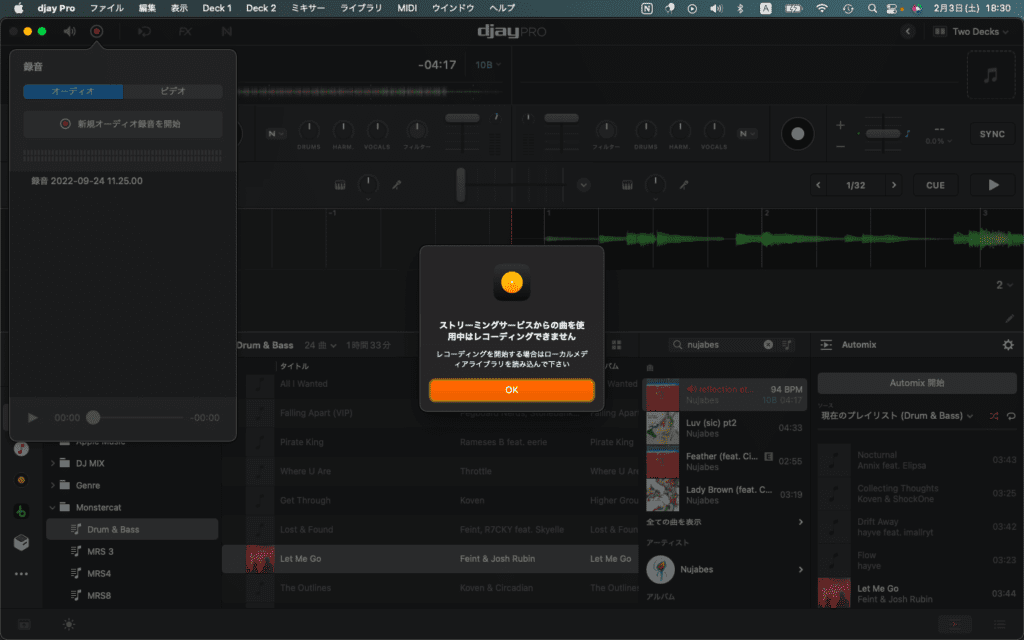Open the 10B key dropdown
The width and height of the screenshot is (1024, 640).
click(488, 65)
